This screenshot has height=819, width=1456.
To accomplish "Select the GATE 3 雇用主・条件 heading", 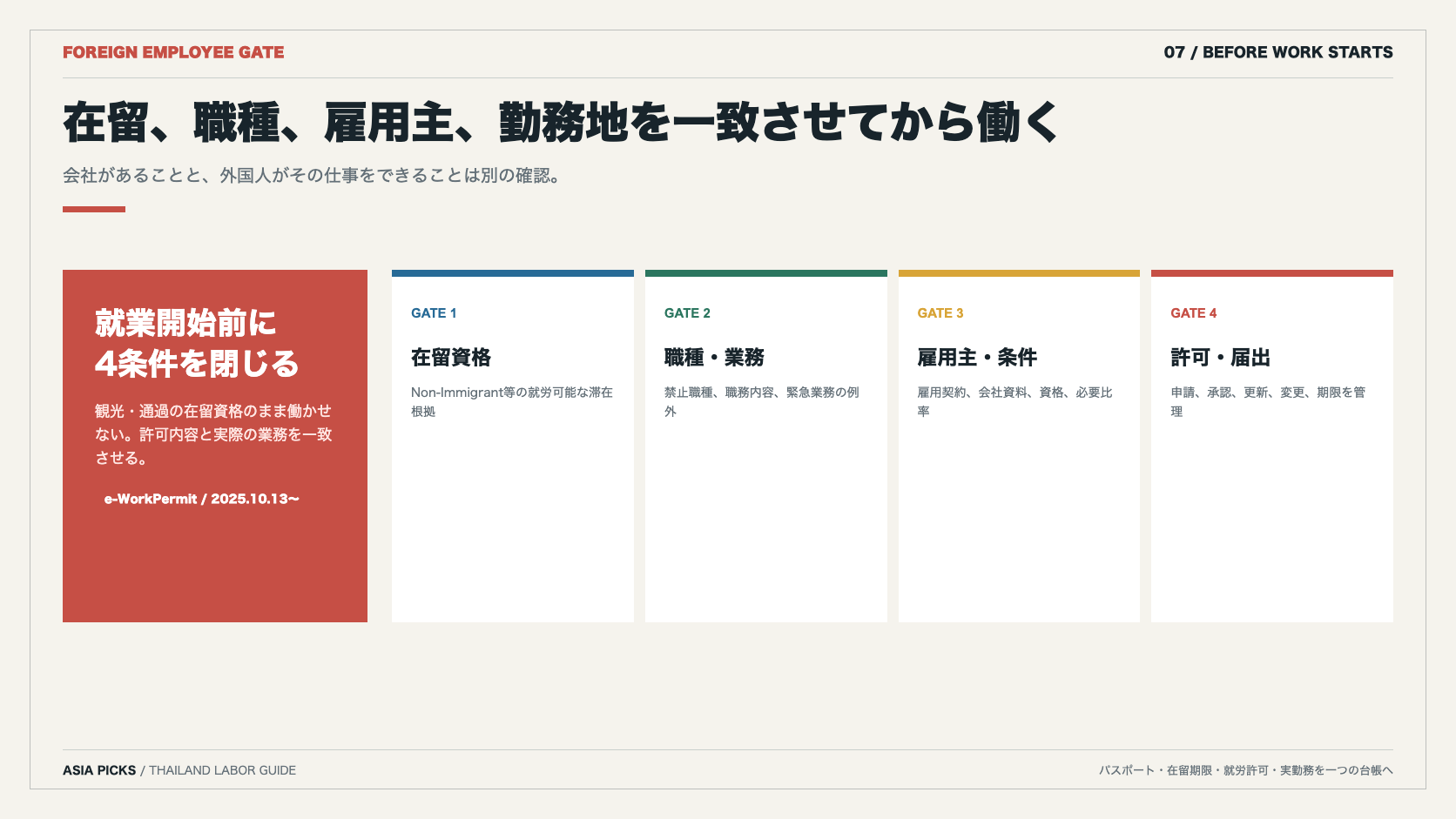I will (x=977, y=358).
